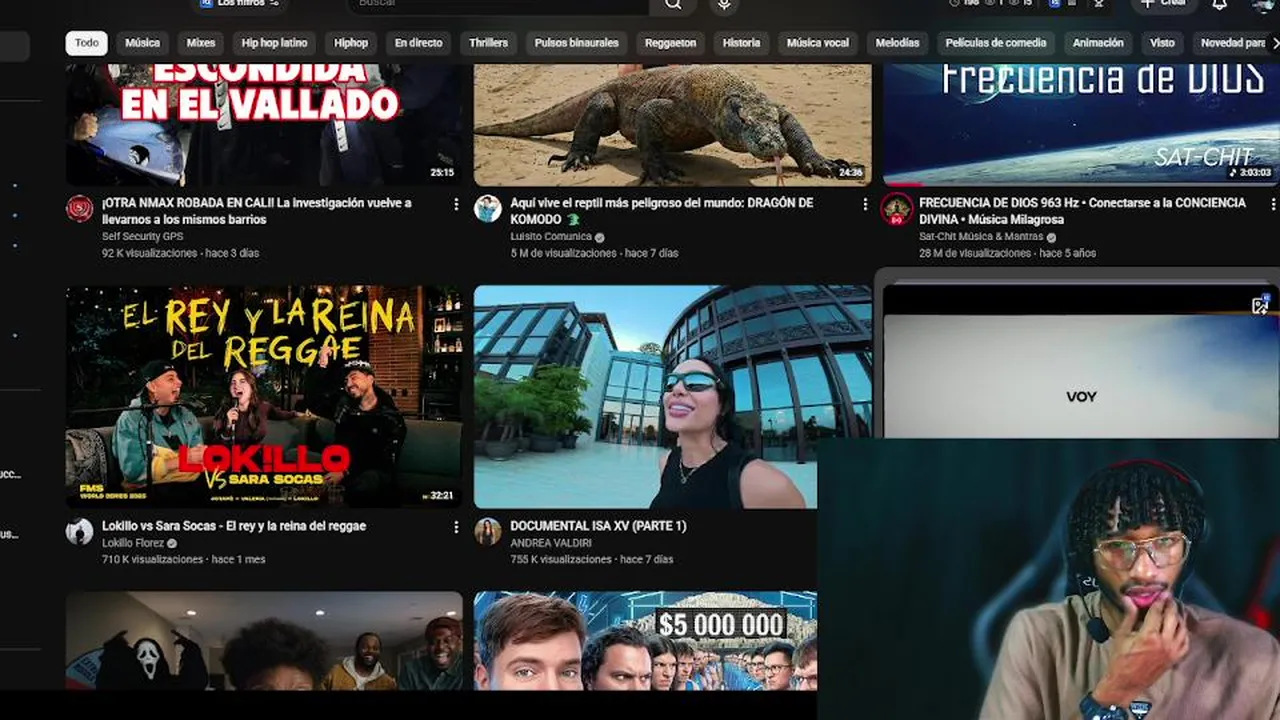Open the notifications bell
Image resolution: width=1280 pixels, height=720 pixels.
(1219, 5)
